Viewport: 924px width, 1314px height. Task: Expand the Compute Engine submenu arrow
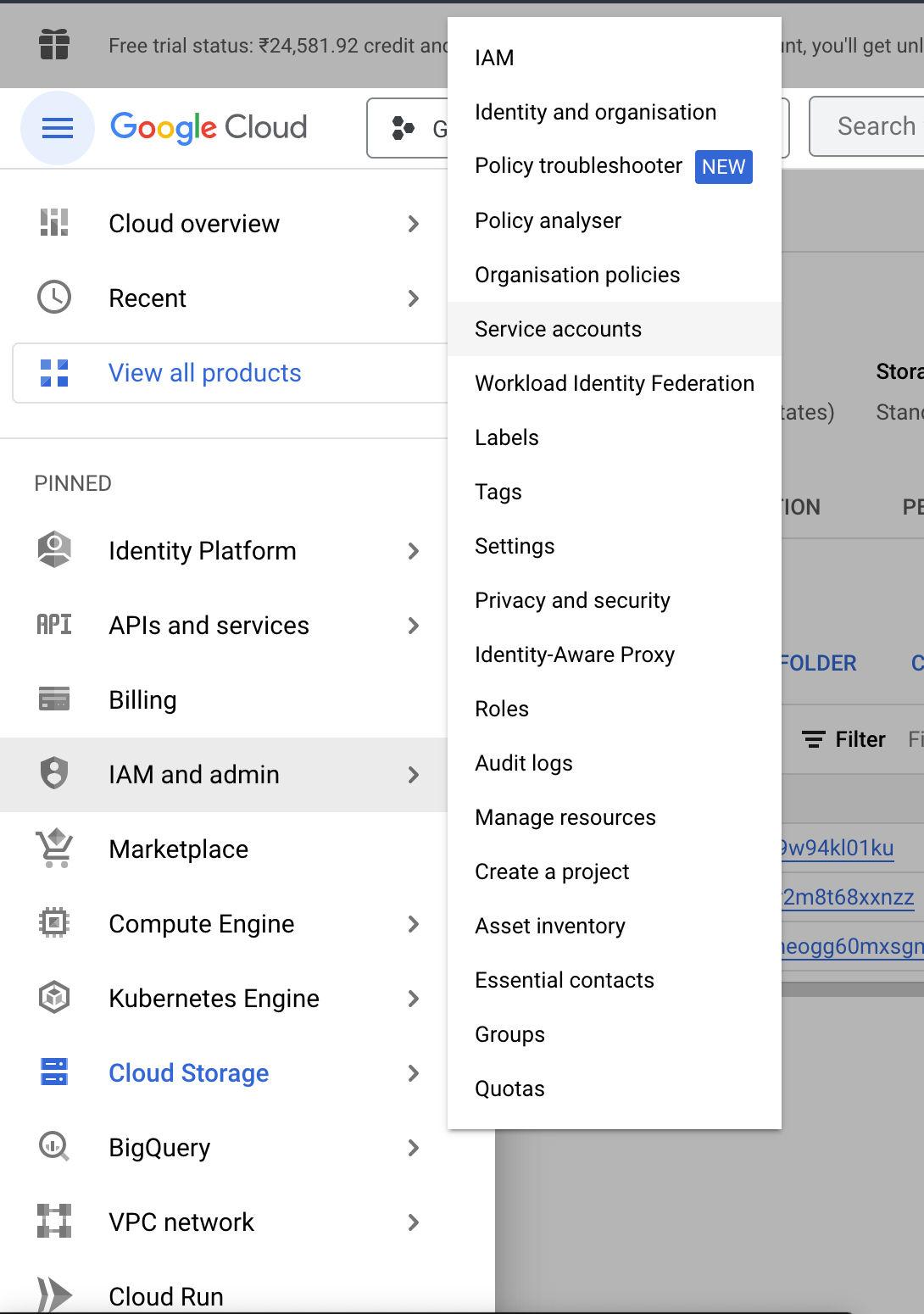point(414,924)
